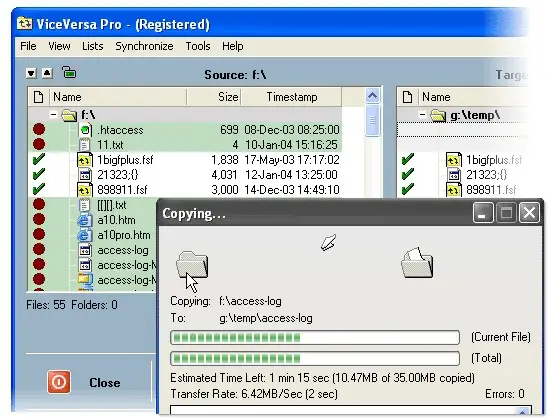Click the Current File progress bar

coord(315,338)
